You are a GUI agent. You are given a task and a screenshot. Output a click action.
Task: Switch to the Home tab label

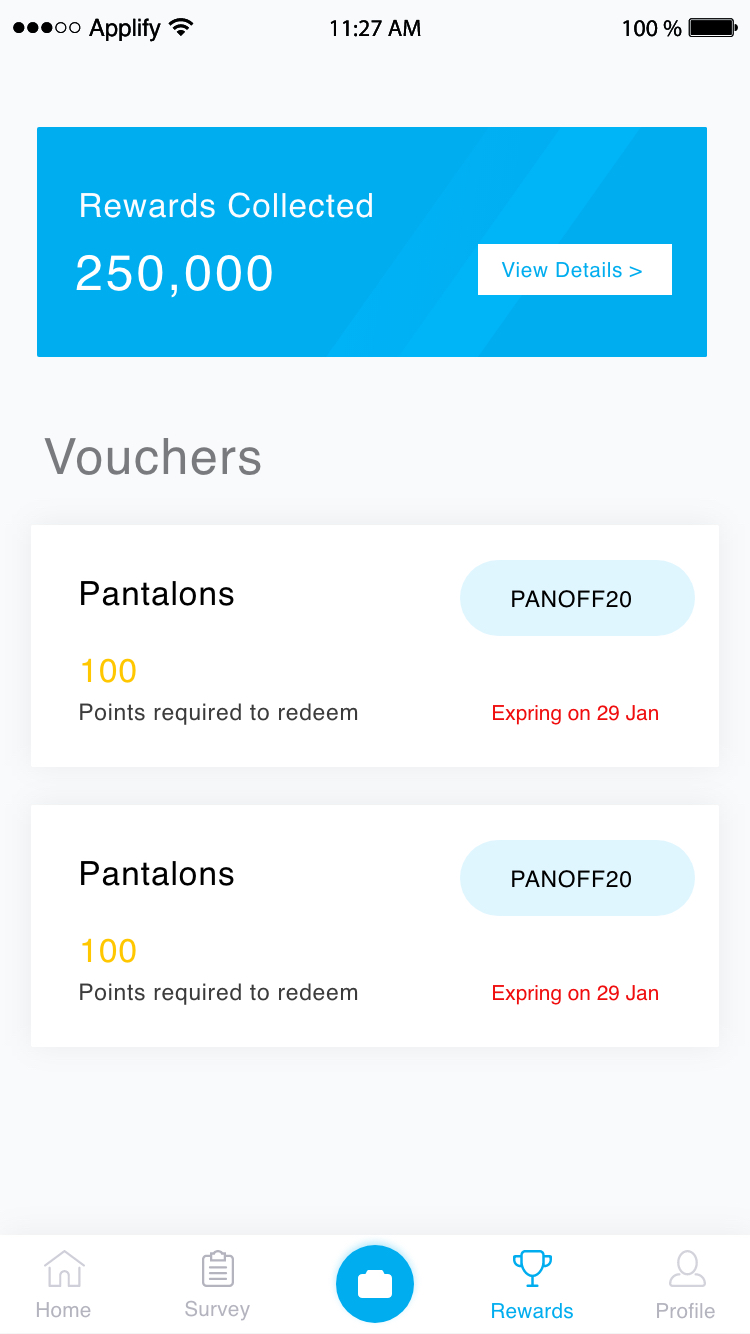63,1310
